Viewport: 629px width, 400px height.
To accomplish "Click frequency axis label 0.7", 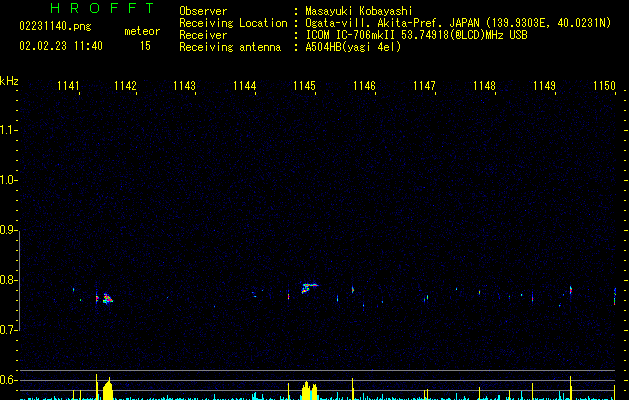I will 8,330.
